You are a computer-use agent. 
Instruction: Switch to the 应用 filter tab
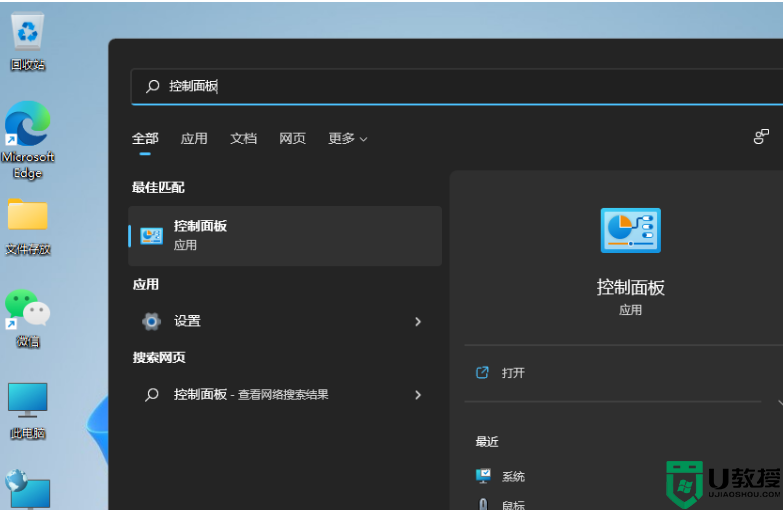pos(194,139)
